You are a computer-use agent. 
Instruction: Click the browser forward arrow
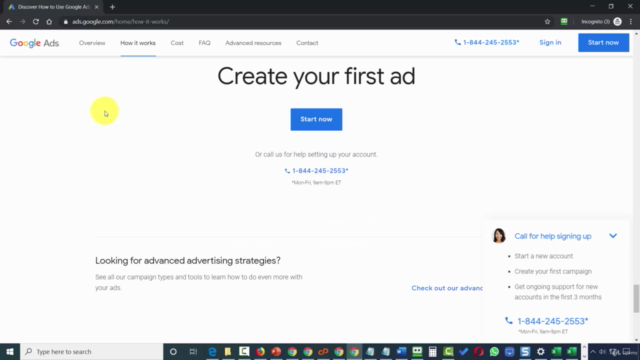[22, 22]
